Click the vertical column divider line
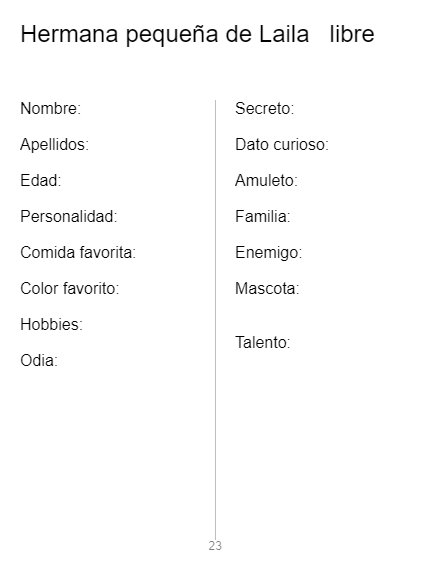 click(215, 320)
